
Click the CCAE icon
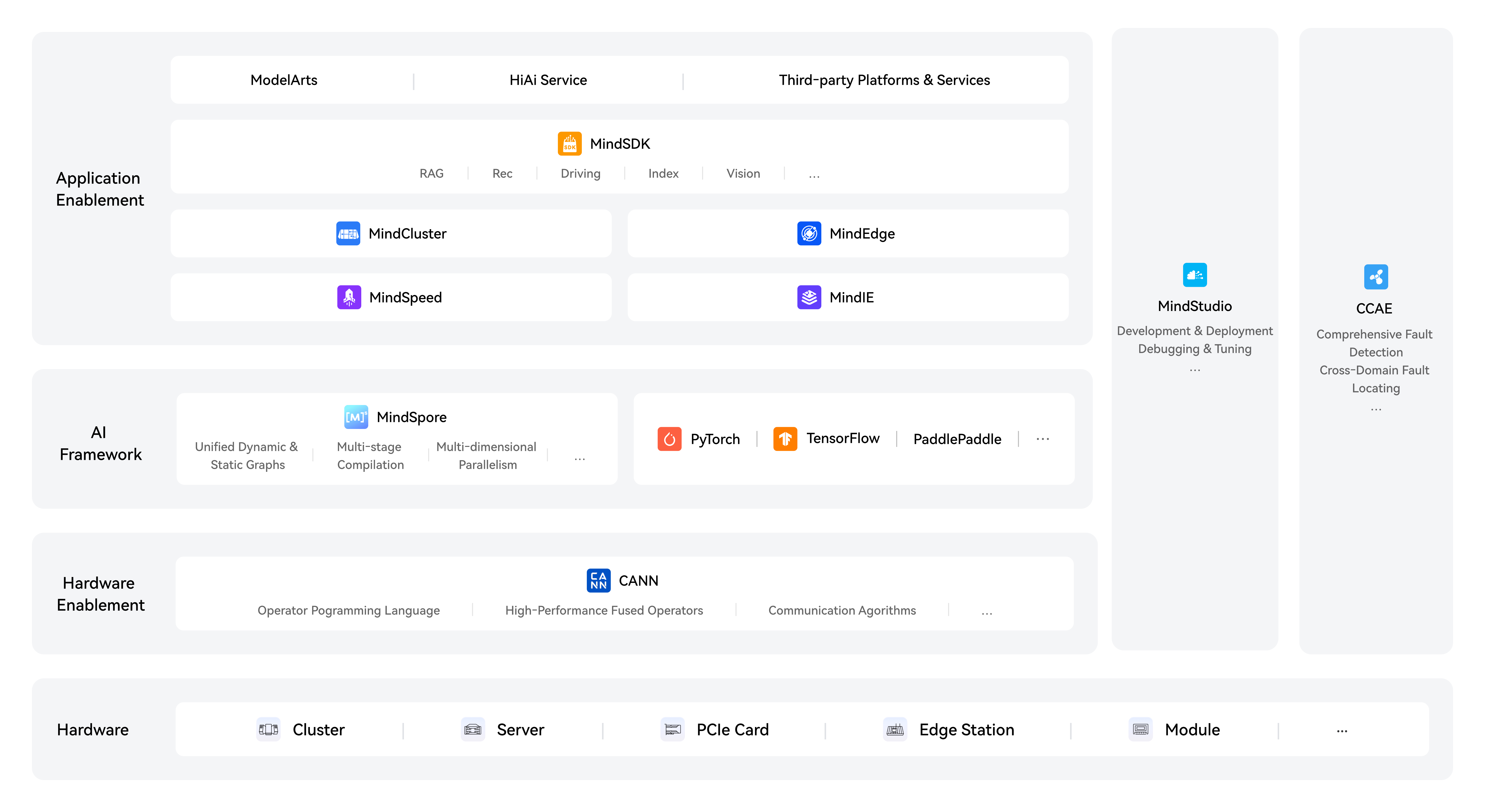click(x=1375, y=277)
